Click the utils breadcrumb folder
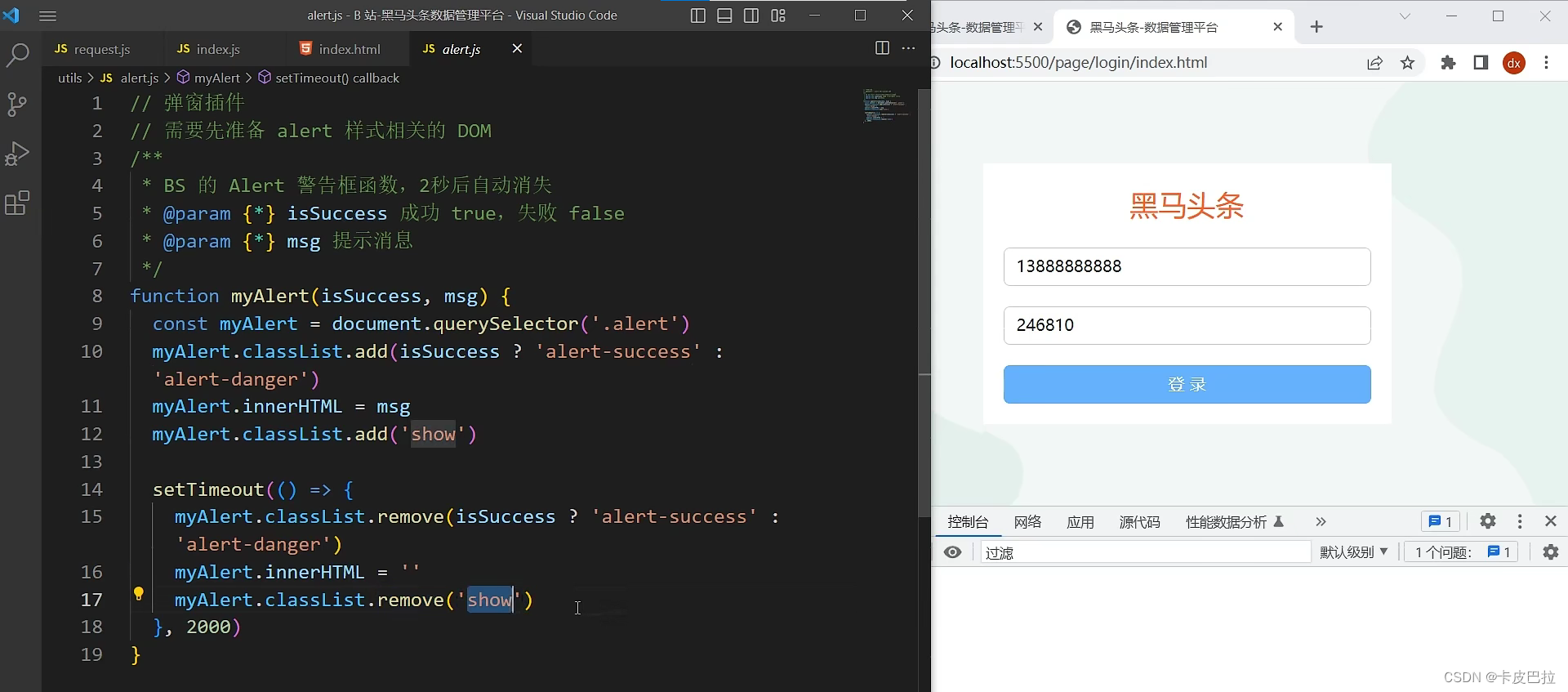1568x692 pixels. tap(69, 78)
